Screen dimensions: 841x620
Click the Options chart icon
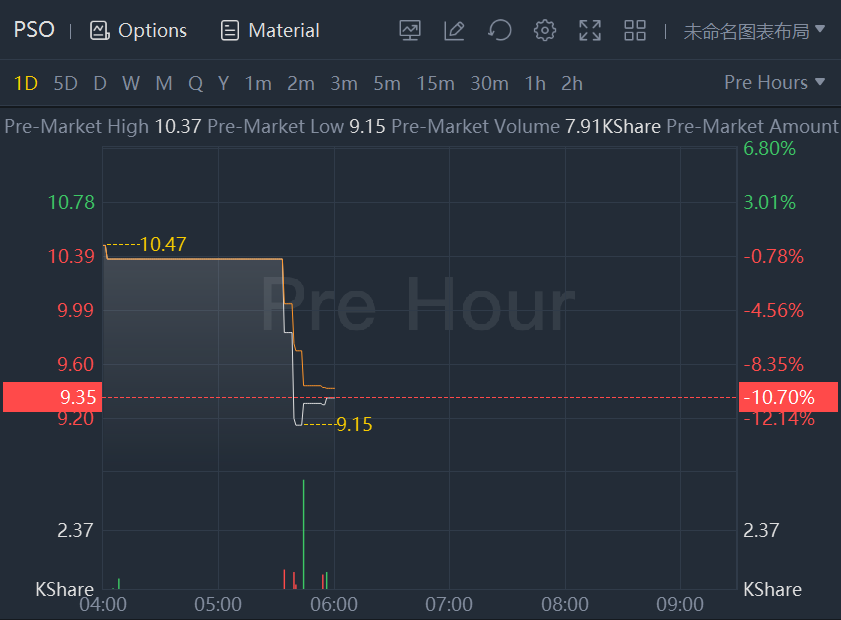(x=99, y=30)
